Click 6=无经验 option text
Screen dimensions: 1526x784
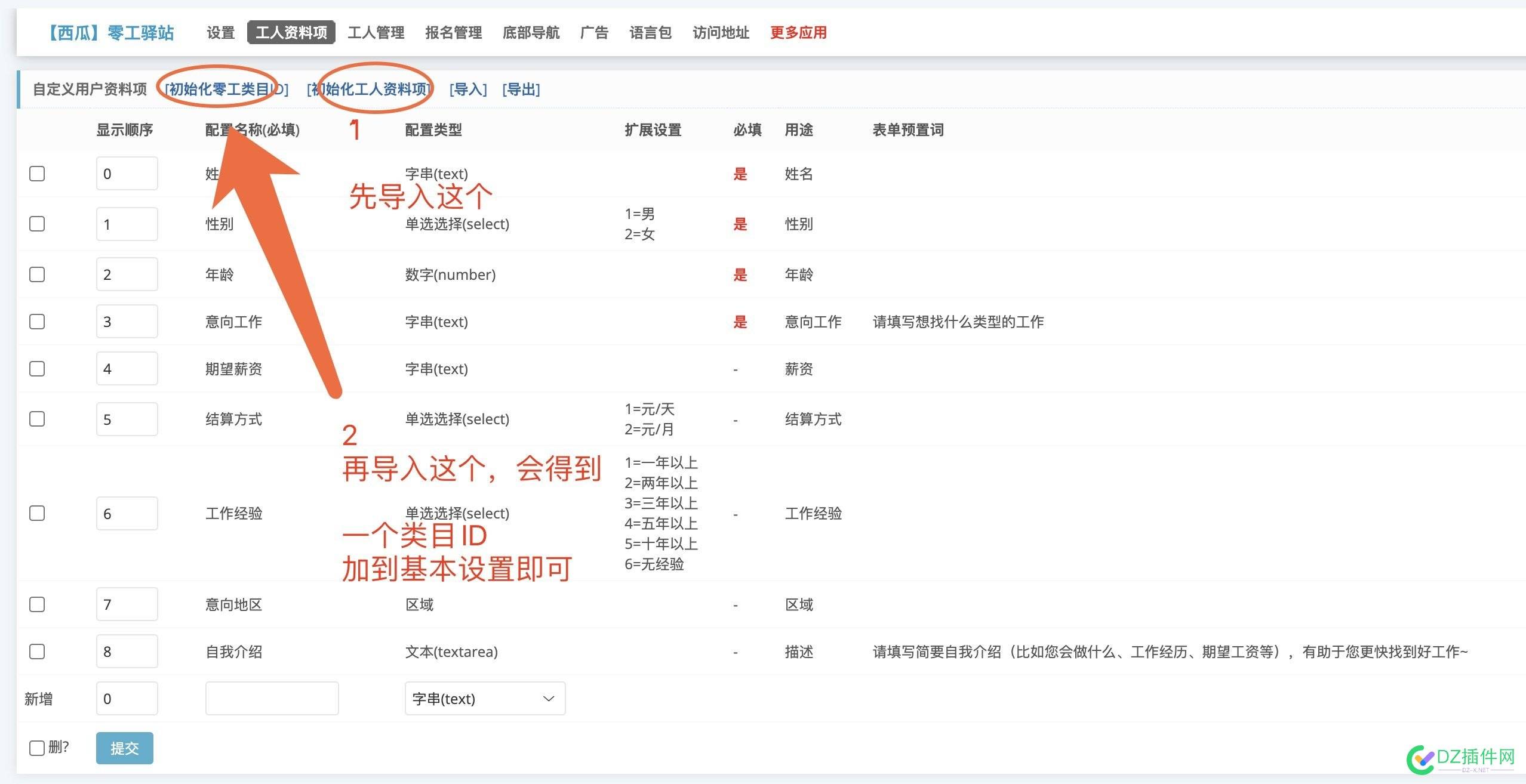[654, 564]
